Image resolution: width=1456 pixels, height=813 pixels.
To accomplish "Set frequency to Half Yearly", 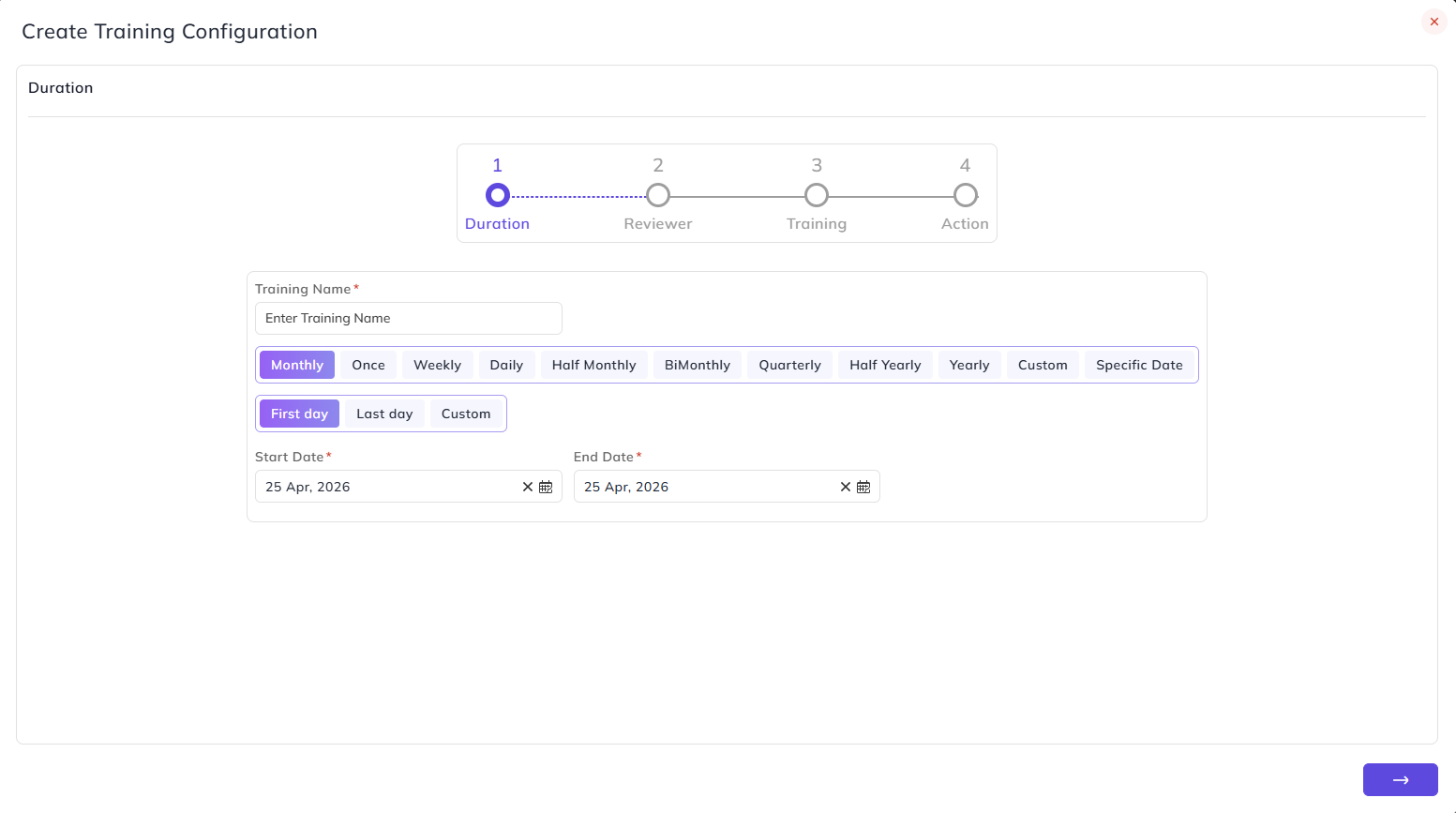I will coord(885,365).
